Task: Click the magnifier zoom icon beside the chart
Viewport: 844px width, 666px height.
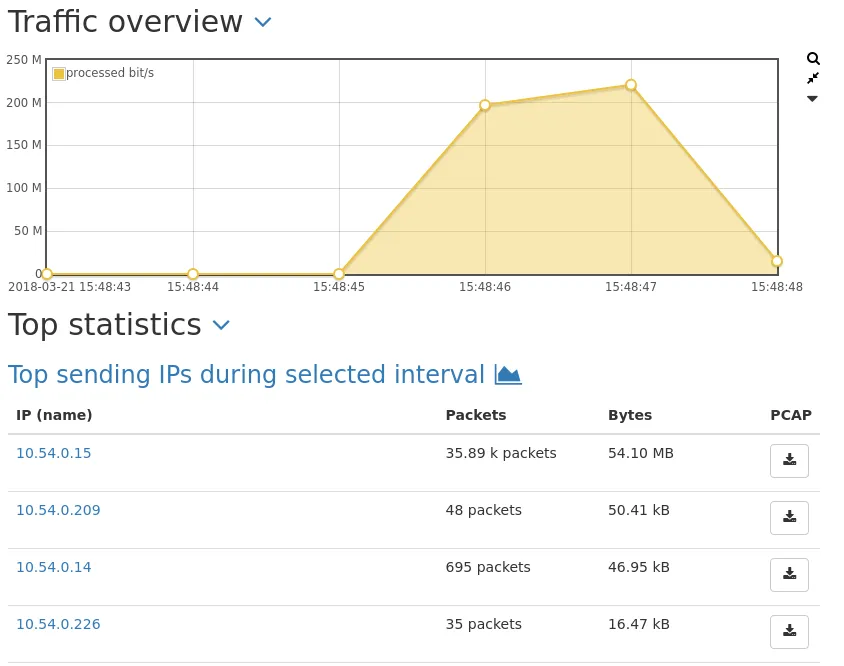Action: (x=813, y=59)
